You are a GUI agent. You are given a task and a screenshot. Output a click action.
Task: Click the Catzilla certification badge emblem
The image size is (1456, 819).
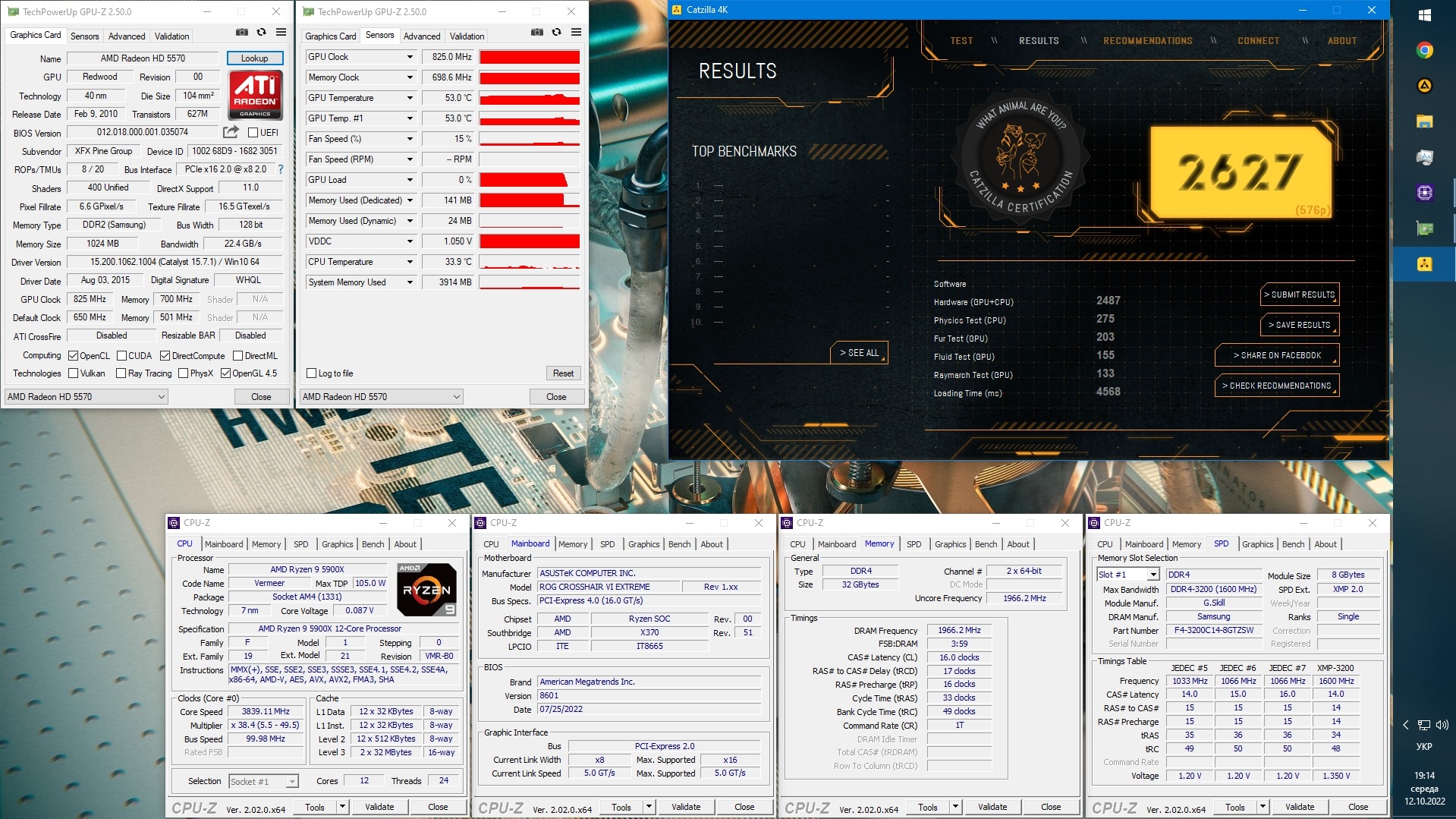pos(1020,157)
